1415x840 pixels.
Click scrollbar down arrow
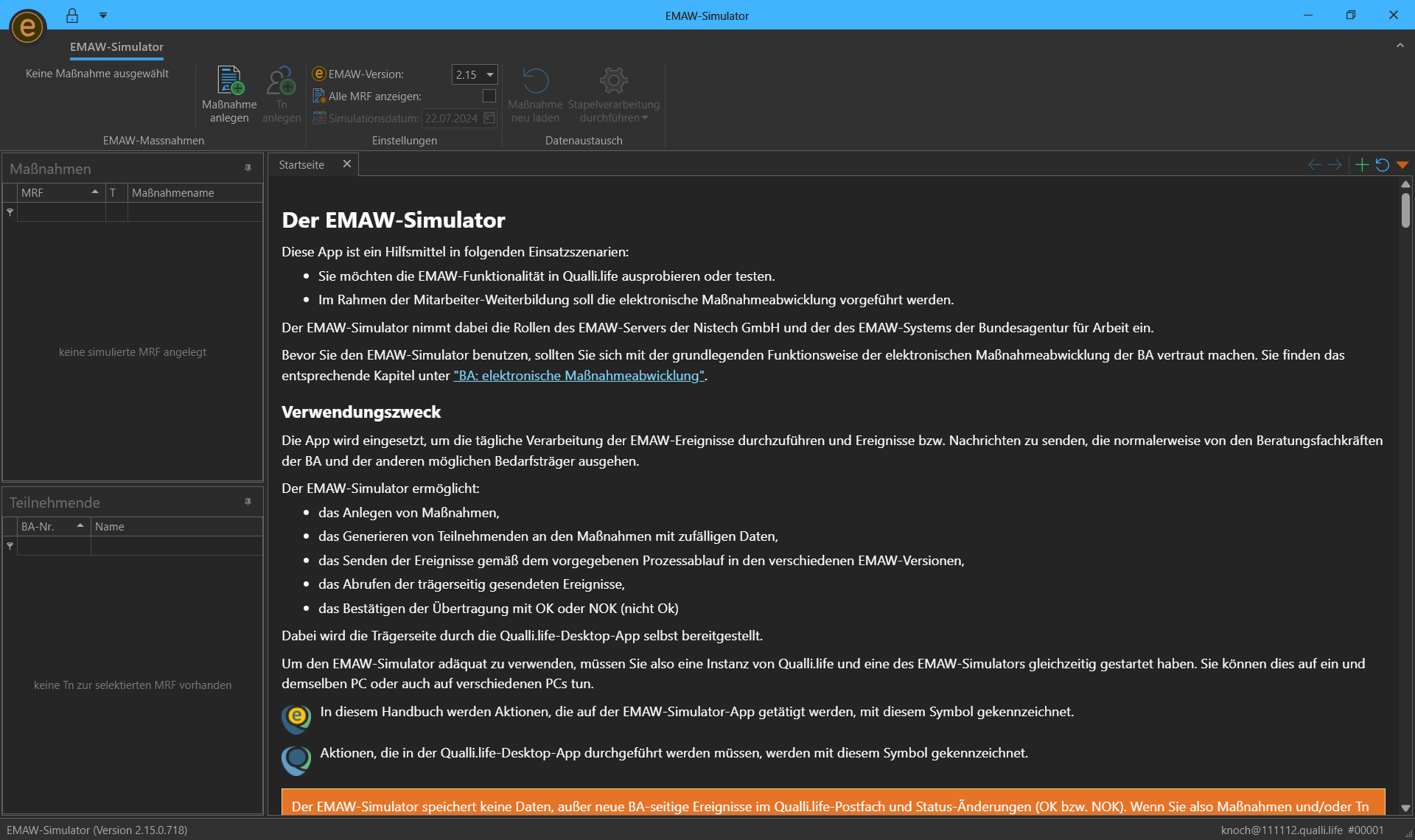click(1405, 808)
